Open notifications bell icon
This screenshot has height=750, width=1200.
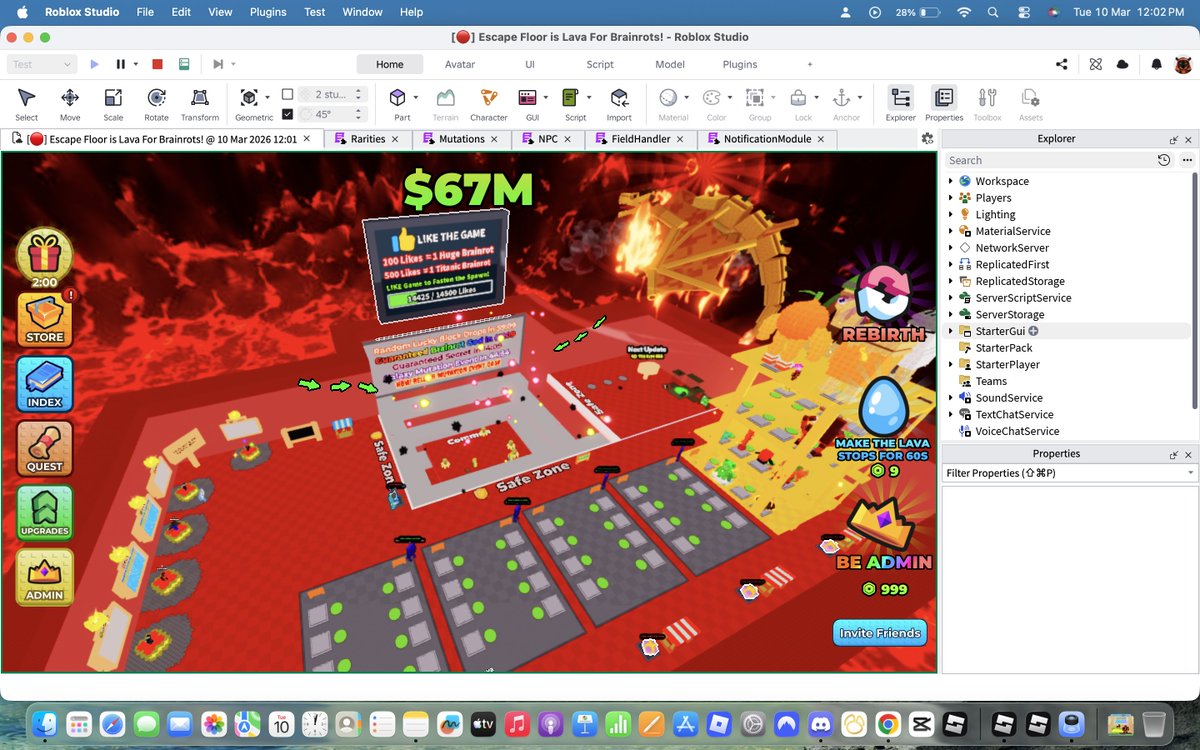(x=1156, y=64)
